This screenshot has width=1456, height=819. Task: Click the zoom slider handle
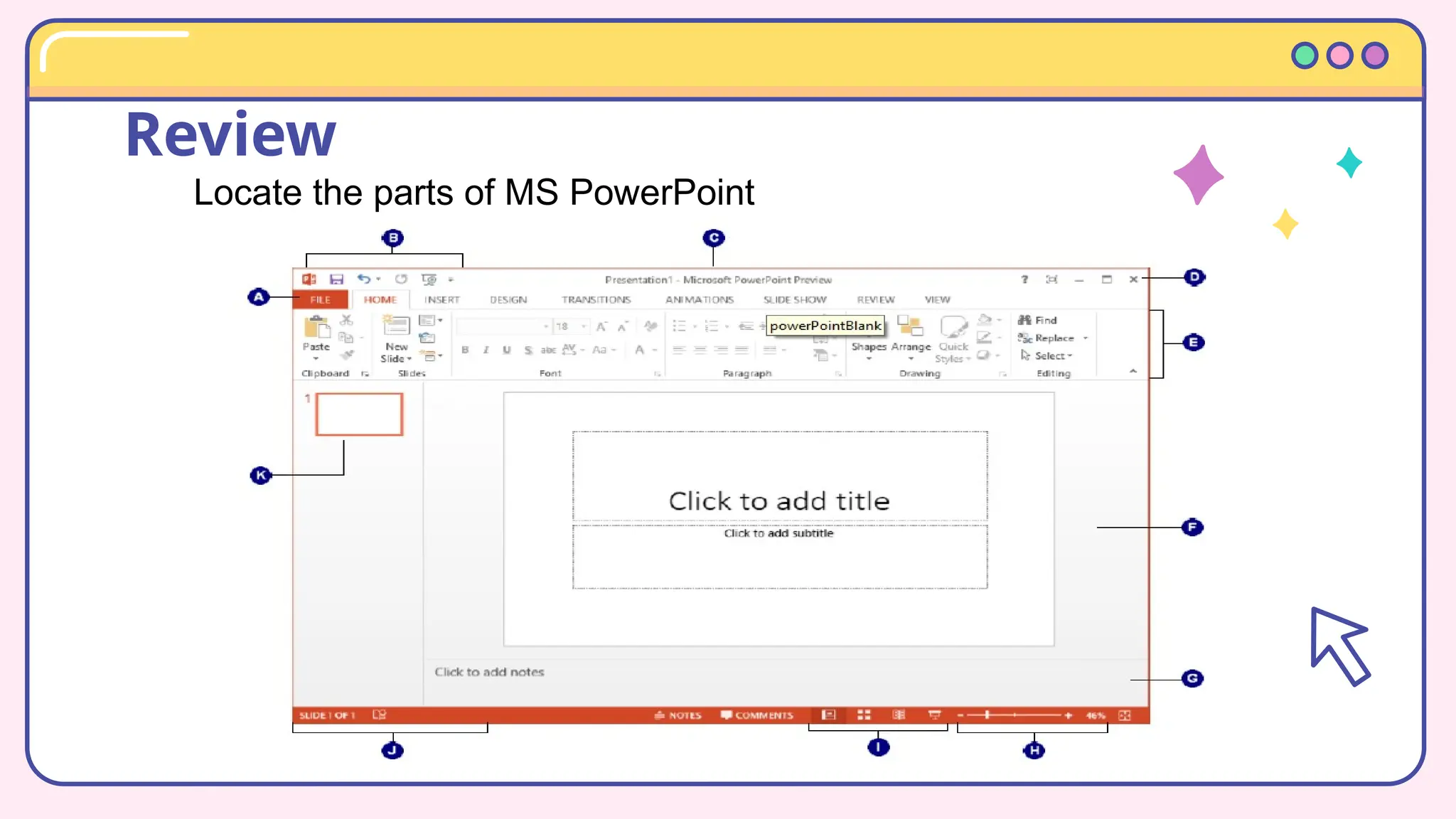[987, 715]
